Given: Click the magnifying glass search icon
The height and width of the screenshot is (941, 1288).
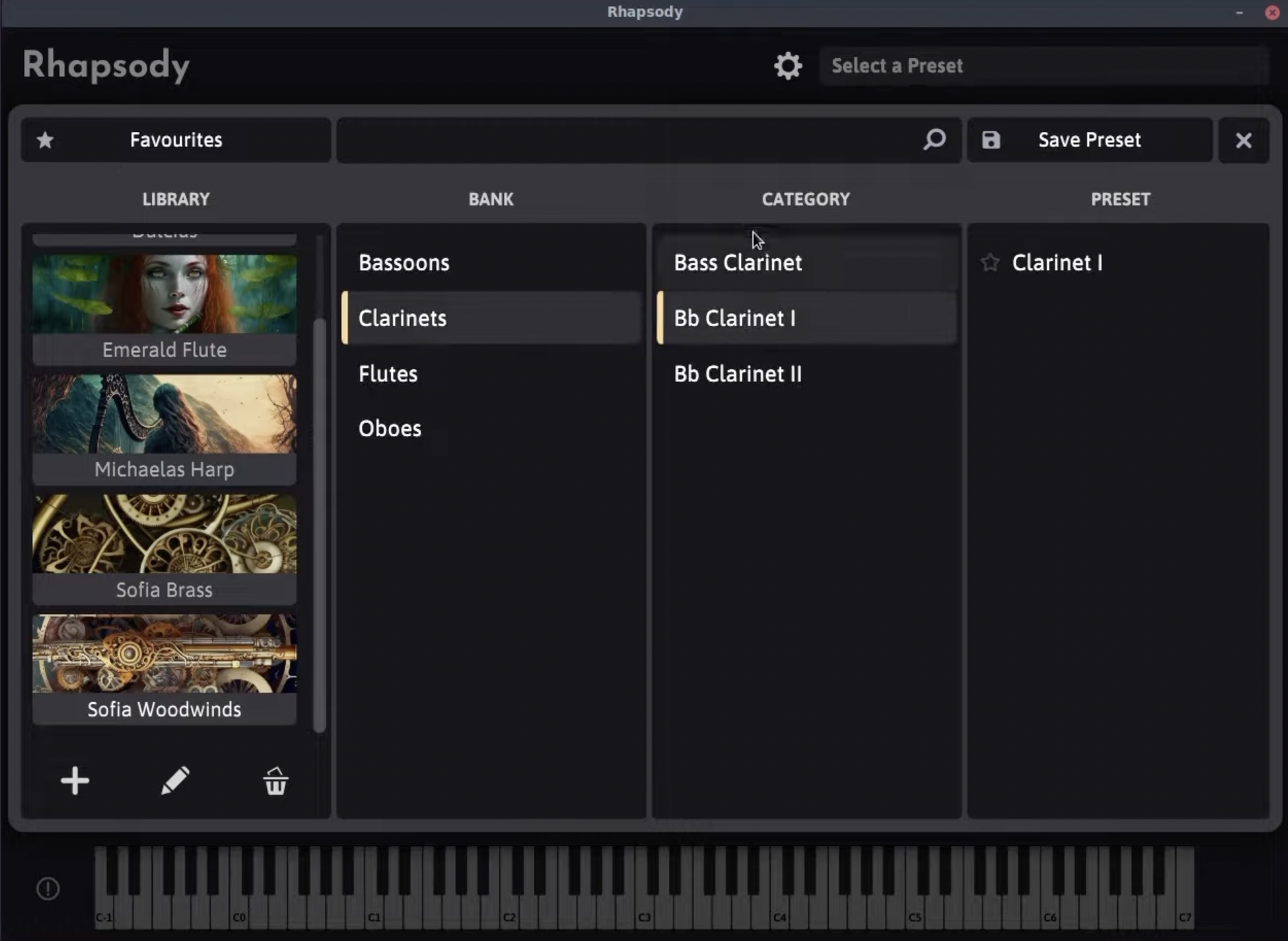Looking at the screenshot, I should tap(934, 140).
